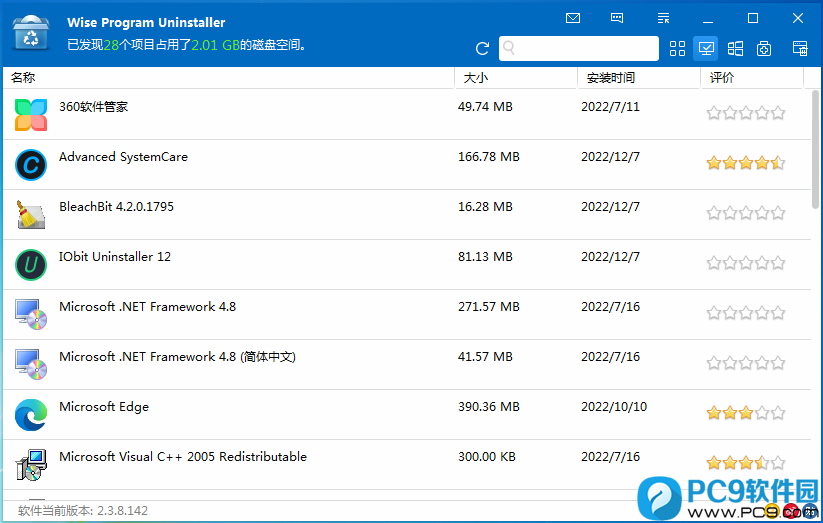Viewport: 823px width, 523px height.
Task: Select IObit Uninstaller 12 row name
Action: pos(115,256)
